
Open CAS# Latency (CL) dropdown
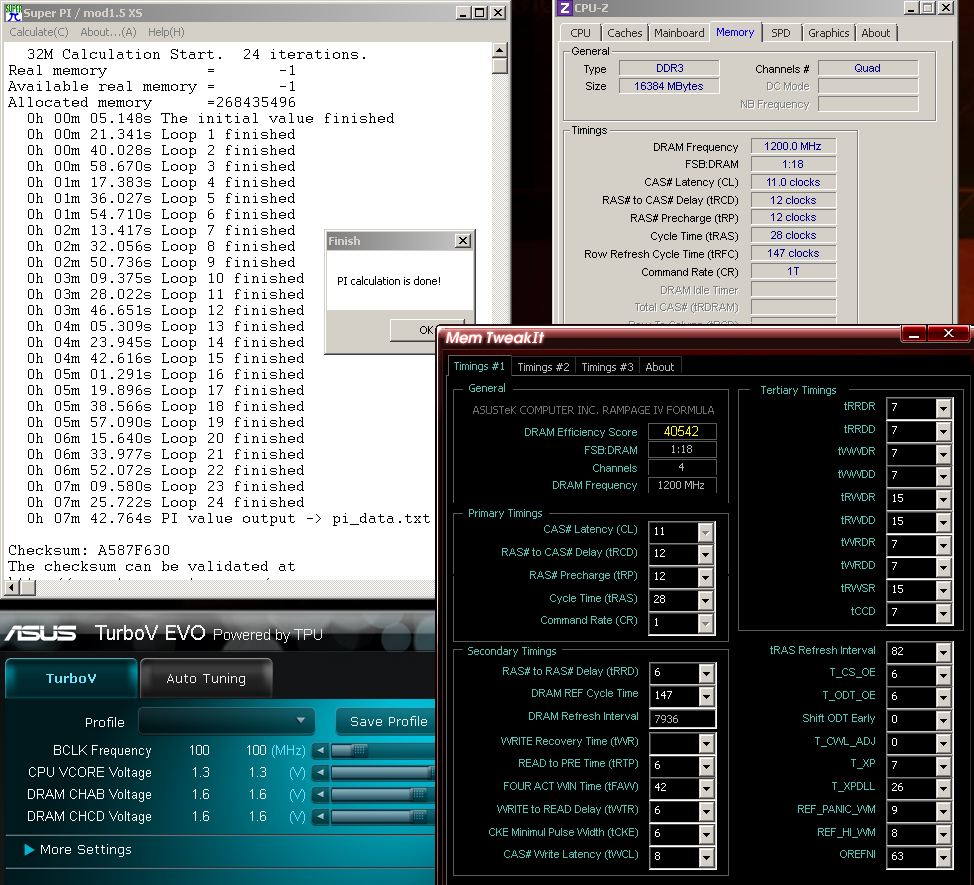click(705, 532)
